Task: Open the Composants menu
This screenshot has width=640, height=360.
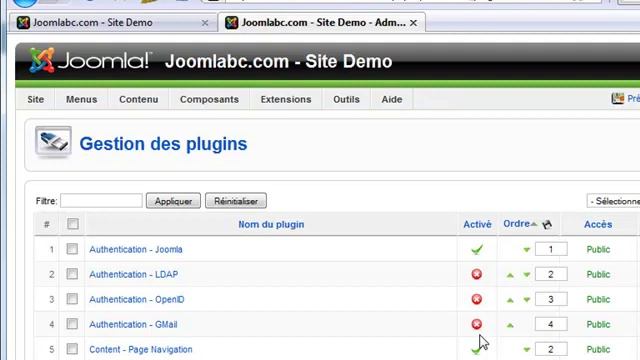Action: 209,99
